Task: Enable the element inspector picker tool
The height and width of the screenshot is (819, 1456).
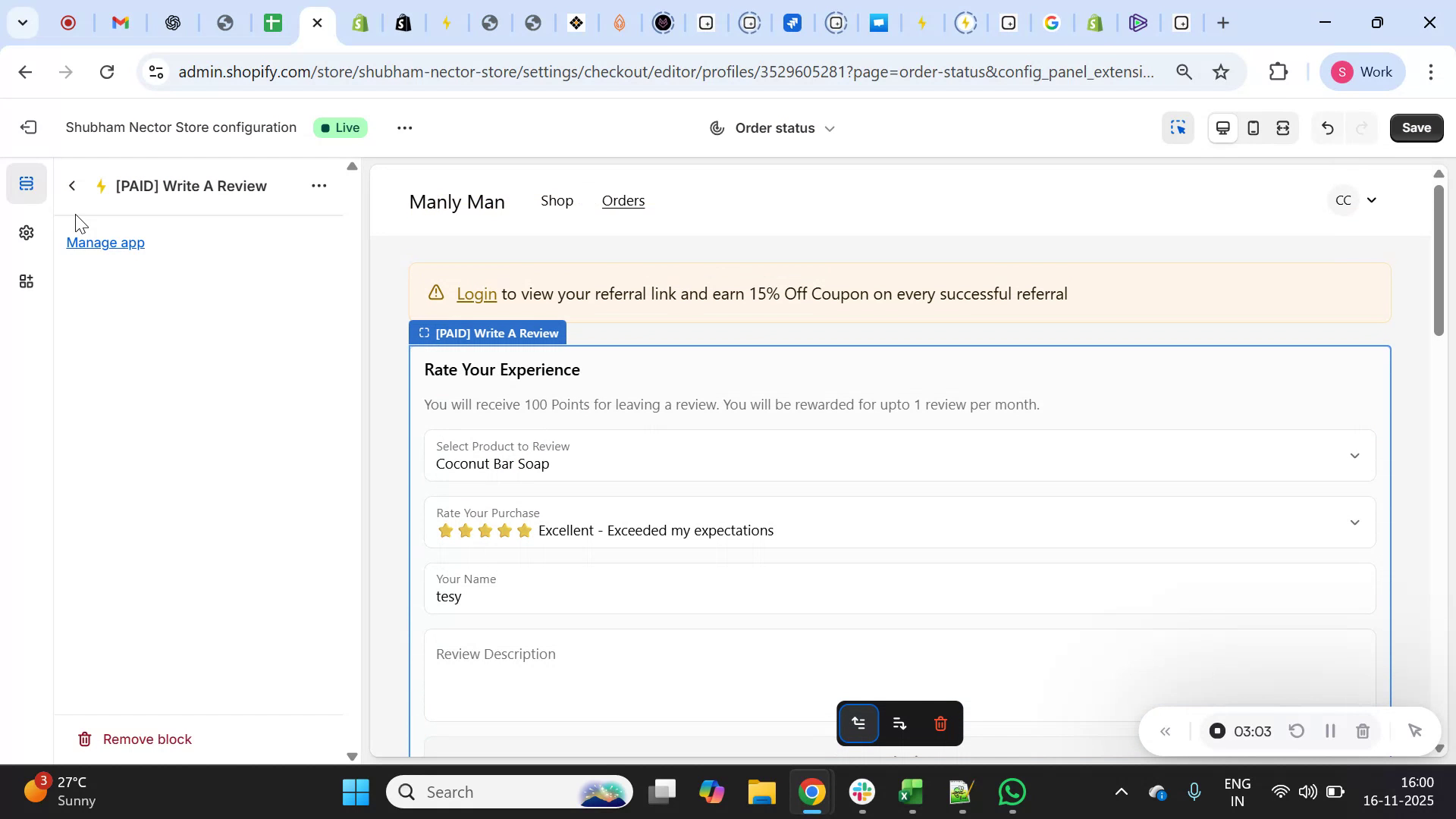Action: coord(1178,127)
